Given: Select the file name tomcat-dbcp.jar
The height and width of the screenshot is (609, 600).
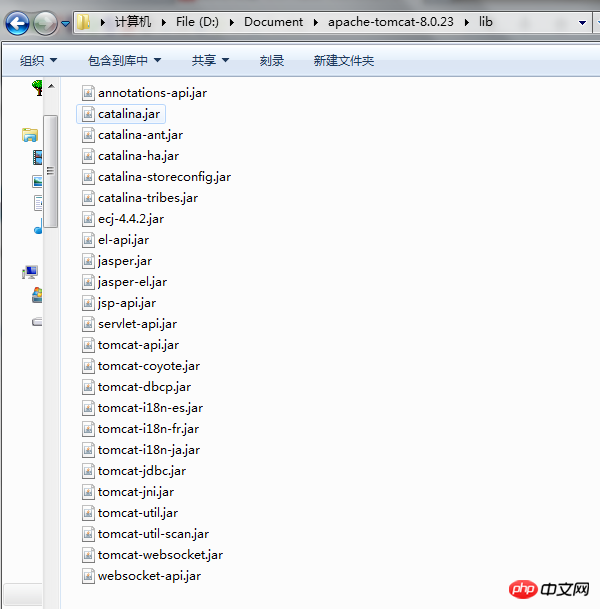Looking at the screenshot, I should tap(144, 387).
